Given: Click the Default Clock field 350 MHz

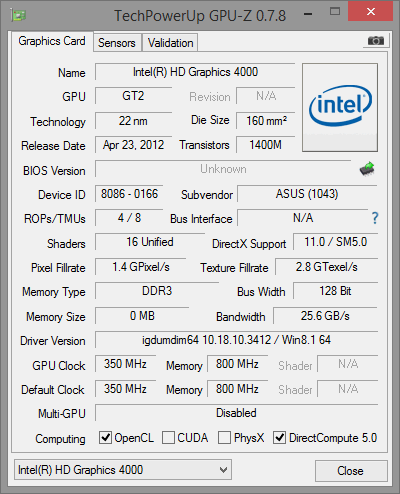Looking at the screenshot, I should tap(125, 389).
